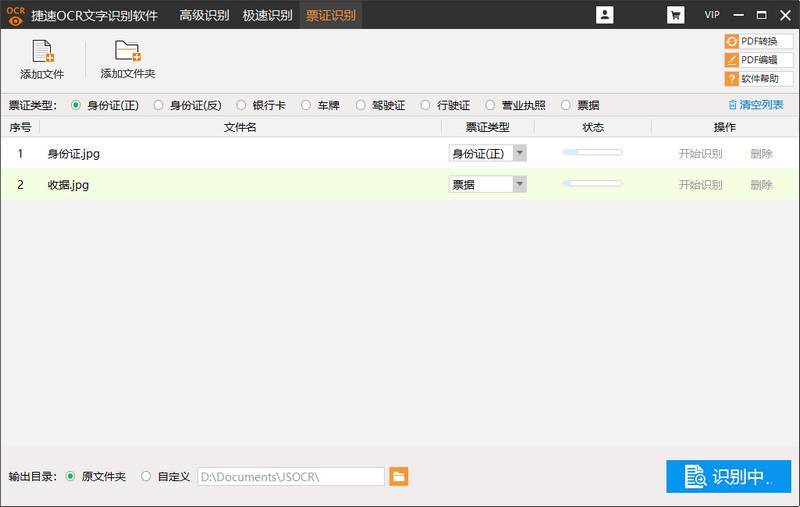This screenshot has width=800, height=507.
Task: Open the user account profile icon
Action: click(605, 15)
